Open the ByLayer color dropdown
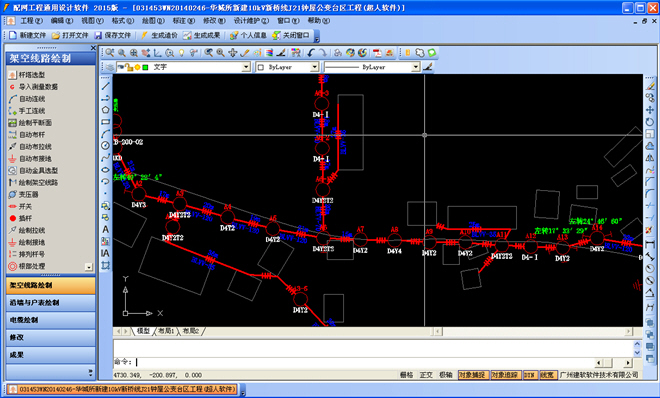 click(314, 67)
